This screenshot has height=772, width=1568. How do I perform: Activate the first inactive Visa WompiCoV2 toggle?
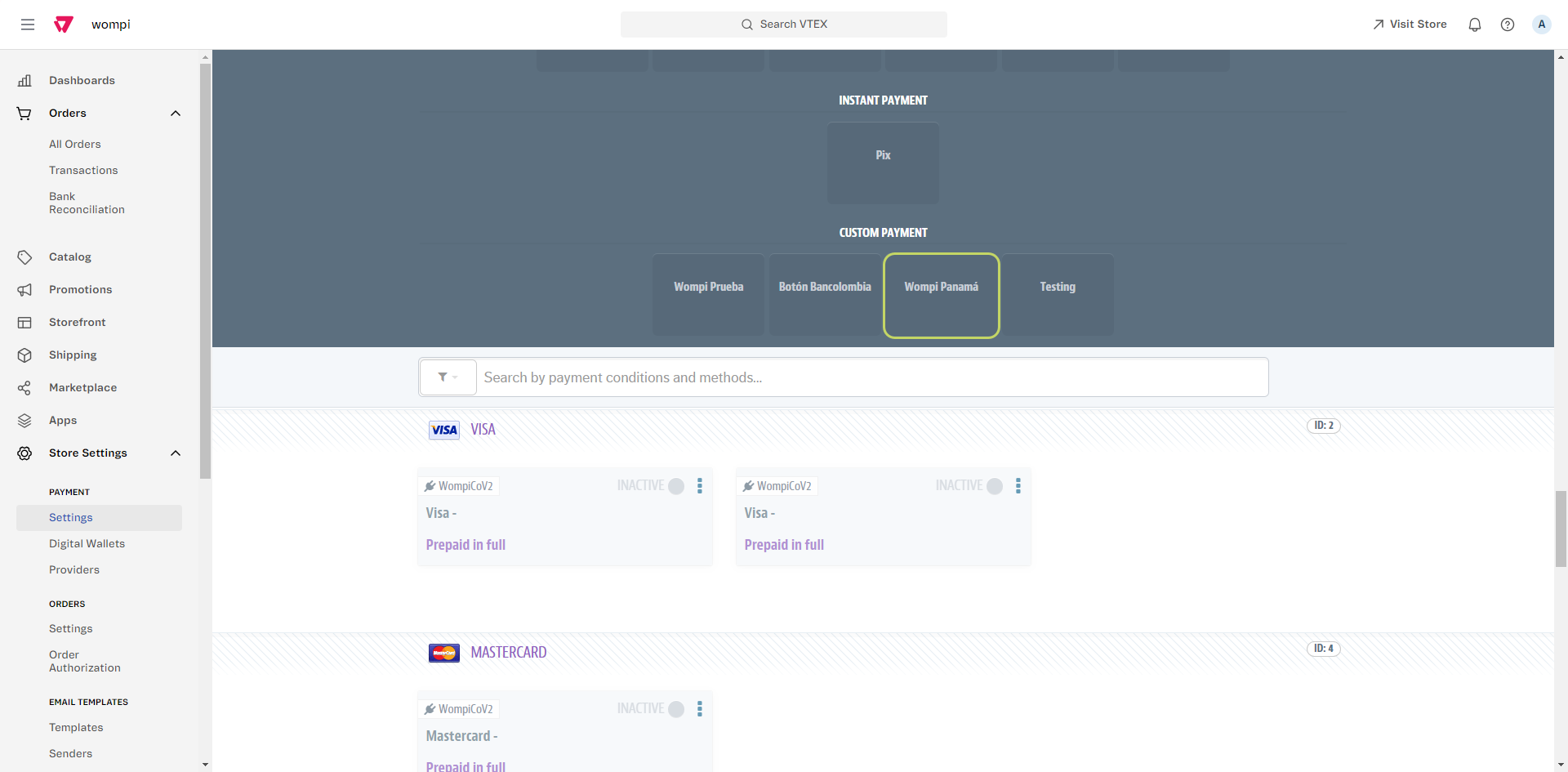[676, 486]
